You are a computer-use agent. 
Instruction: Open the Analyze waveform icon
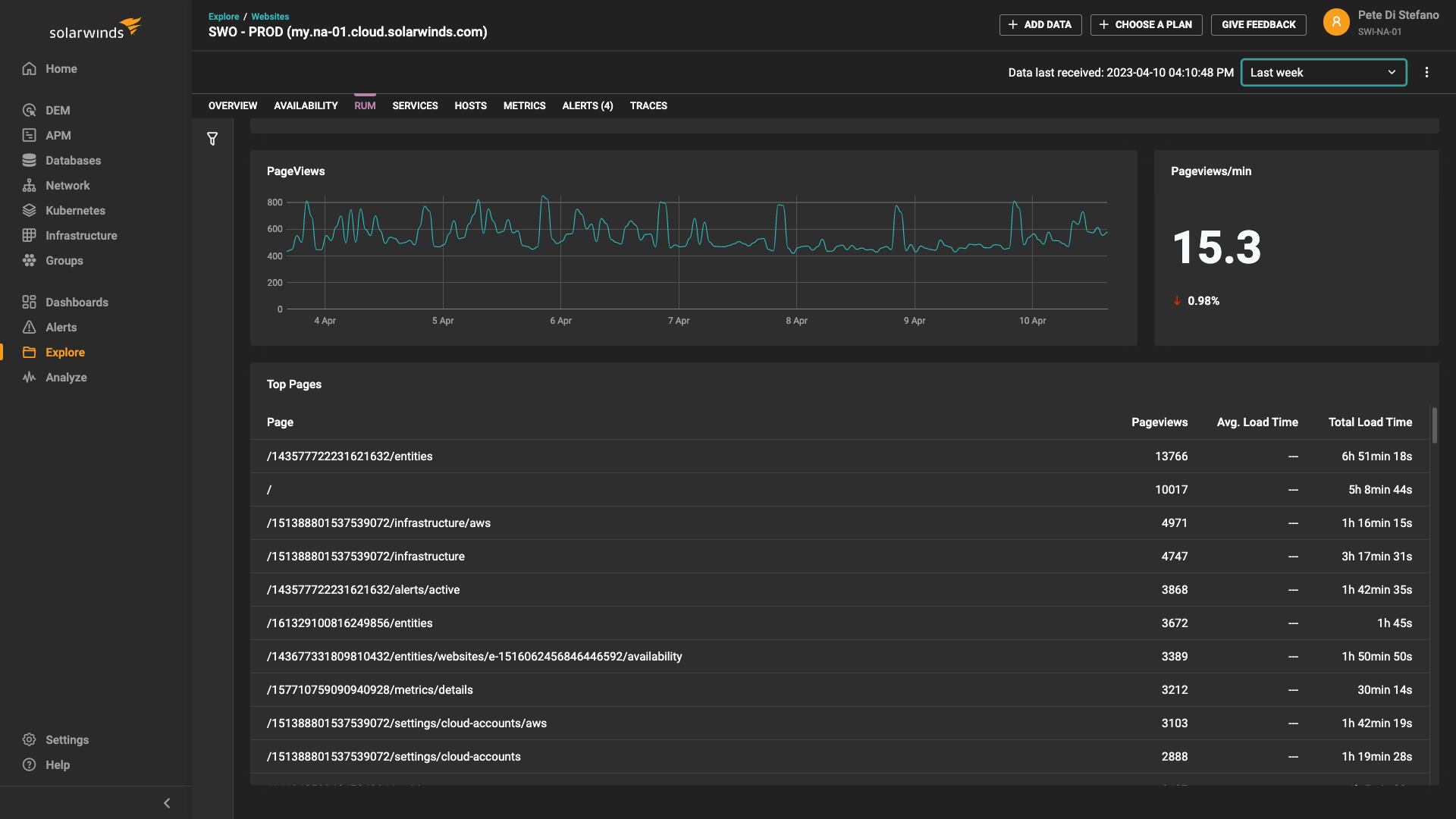click(30, 377)
